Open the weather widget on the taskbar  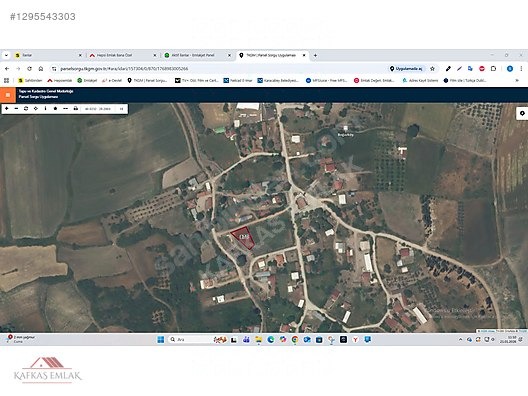(x=21, y=339)
